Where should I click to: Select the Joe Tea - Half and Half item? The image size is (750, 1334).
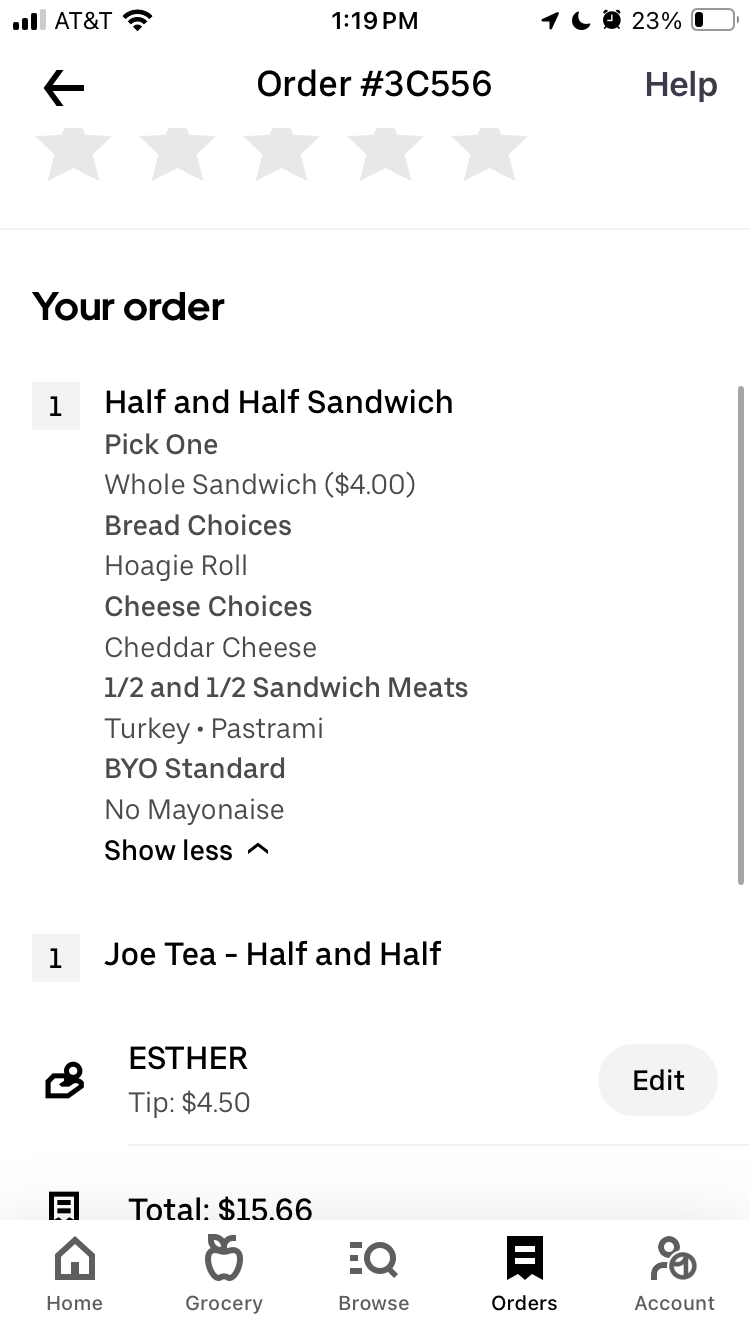pyautogui.click(x=272, y=954)
